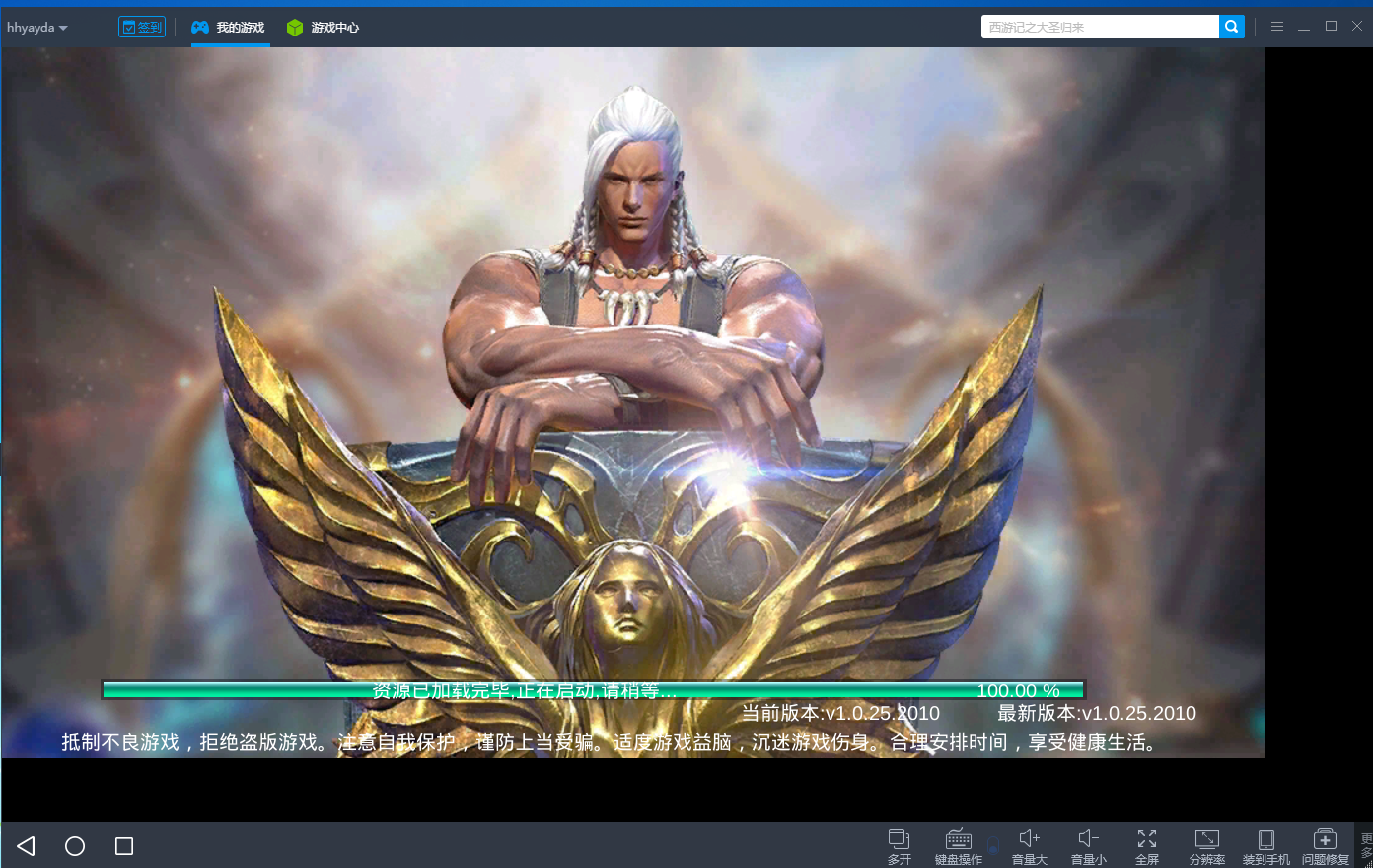This screenshot has width=1373, height=868.
Task: Click the green loading progress bar
Action: (x=594, y=689)
